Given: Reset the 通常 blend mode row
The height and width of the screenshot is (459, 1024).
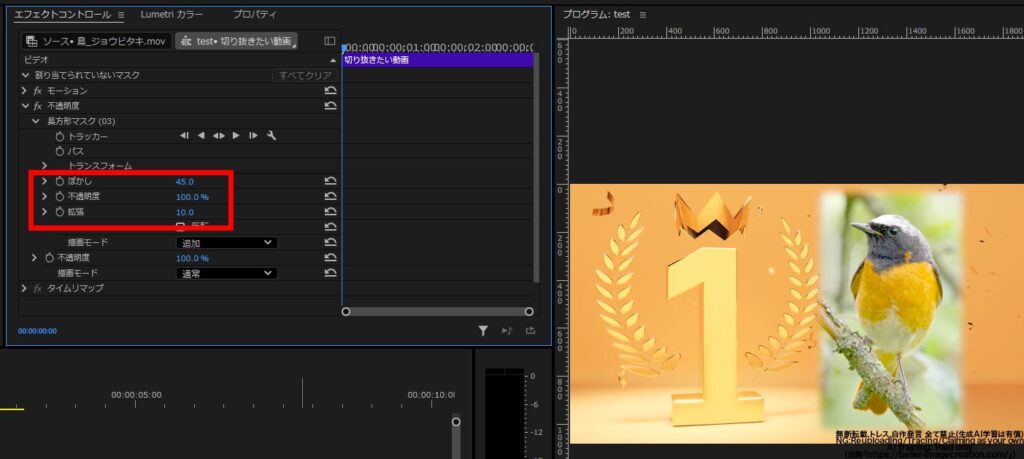Looking at the screenshot, I should coord(330,274).
